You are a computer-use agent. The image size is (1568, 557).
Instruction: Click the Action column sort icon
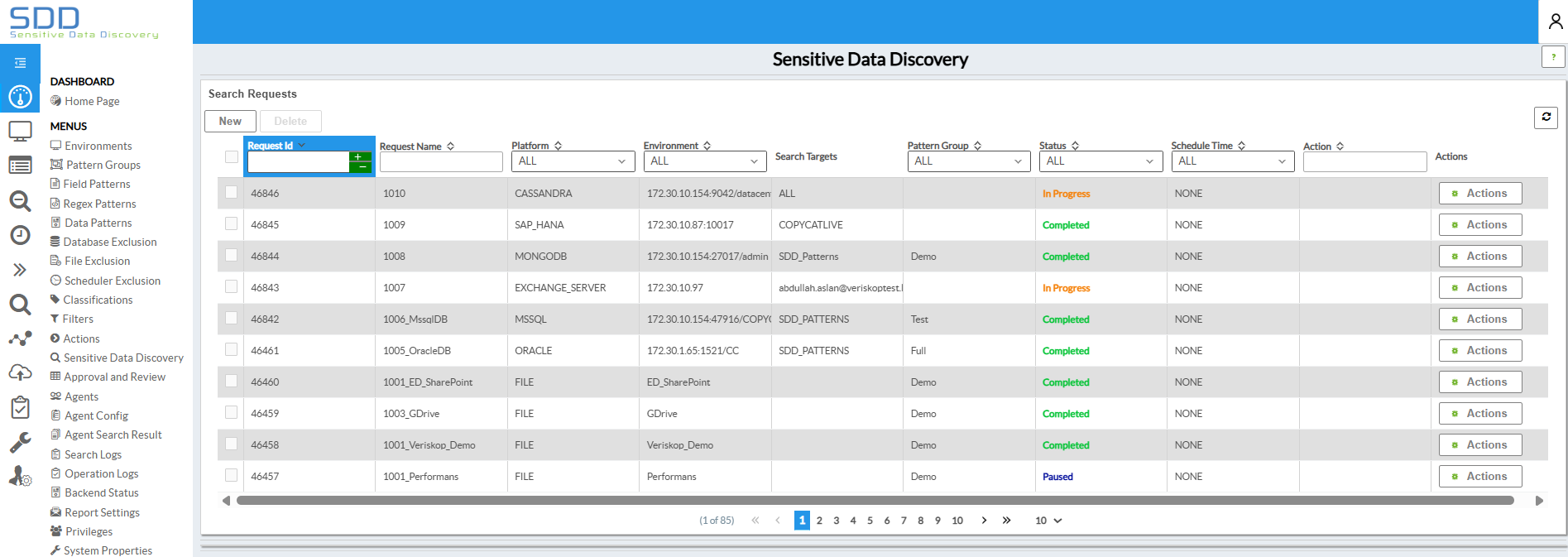pyautogui.click(x=1340, y=146)
